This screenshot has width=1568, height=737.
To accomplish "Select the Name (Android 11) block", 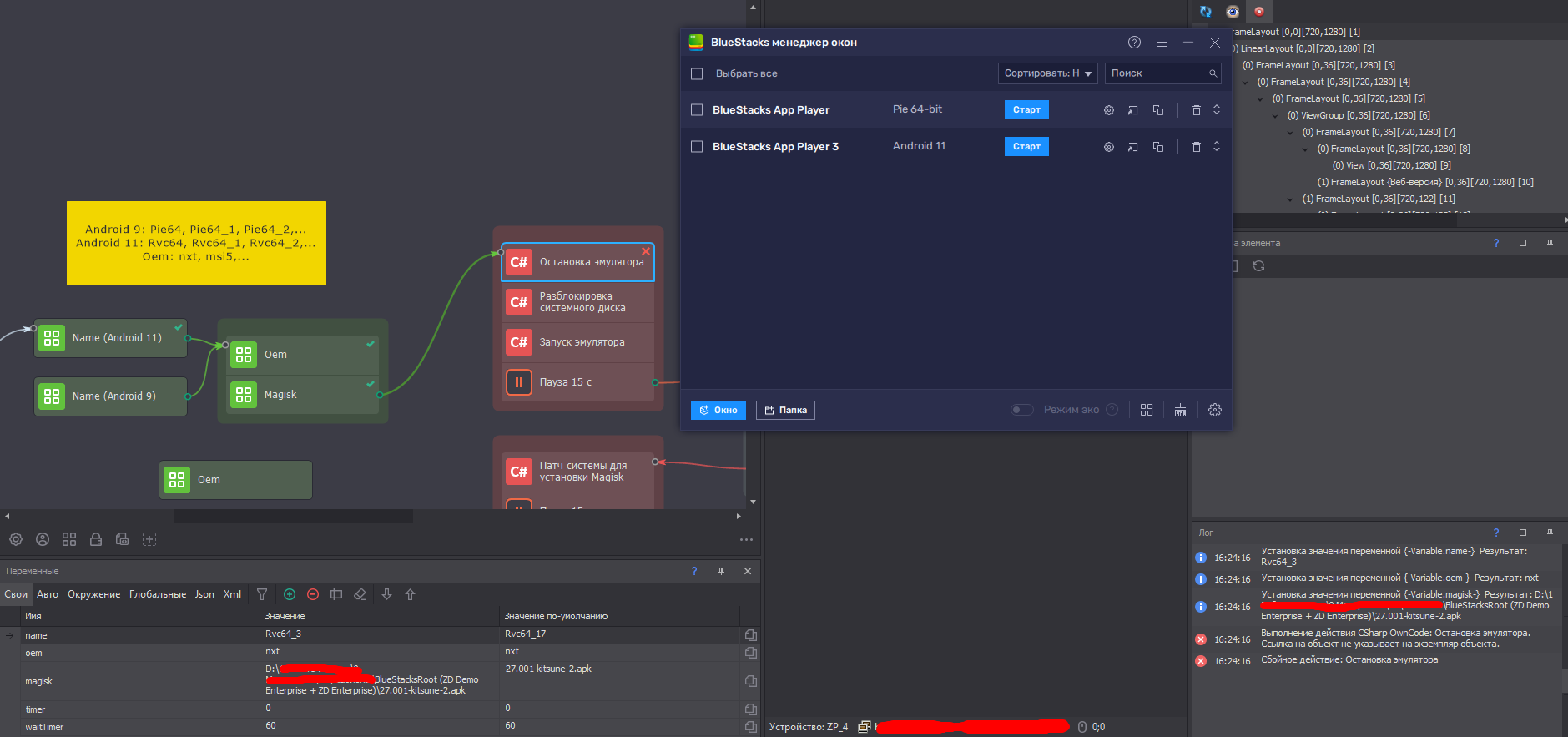I will (110, 338).
